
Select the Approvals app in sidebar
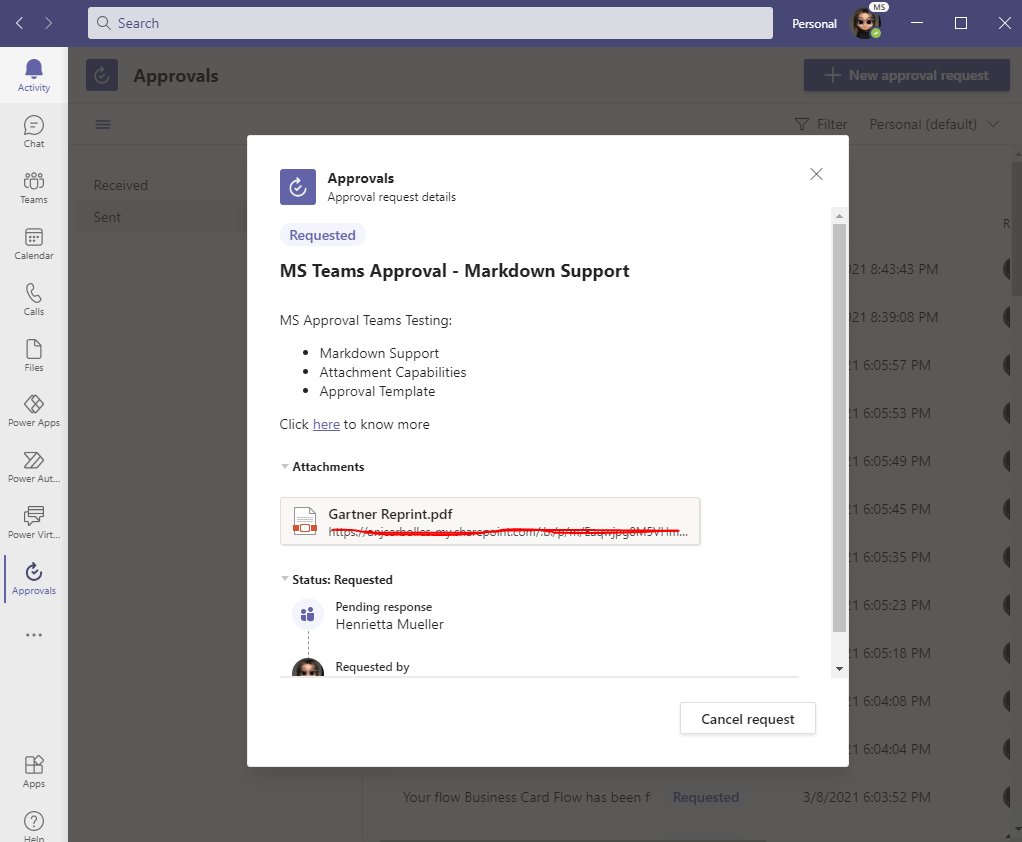[x=34, y=579]
